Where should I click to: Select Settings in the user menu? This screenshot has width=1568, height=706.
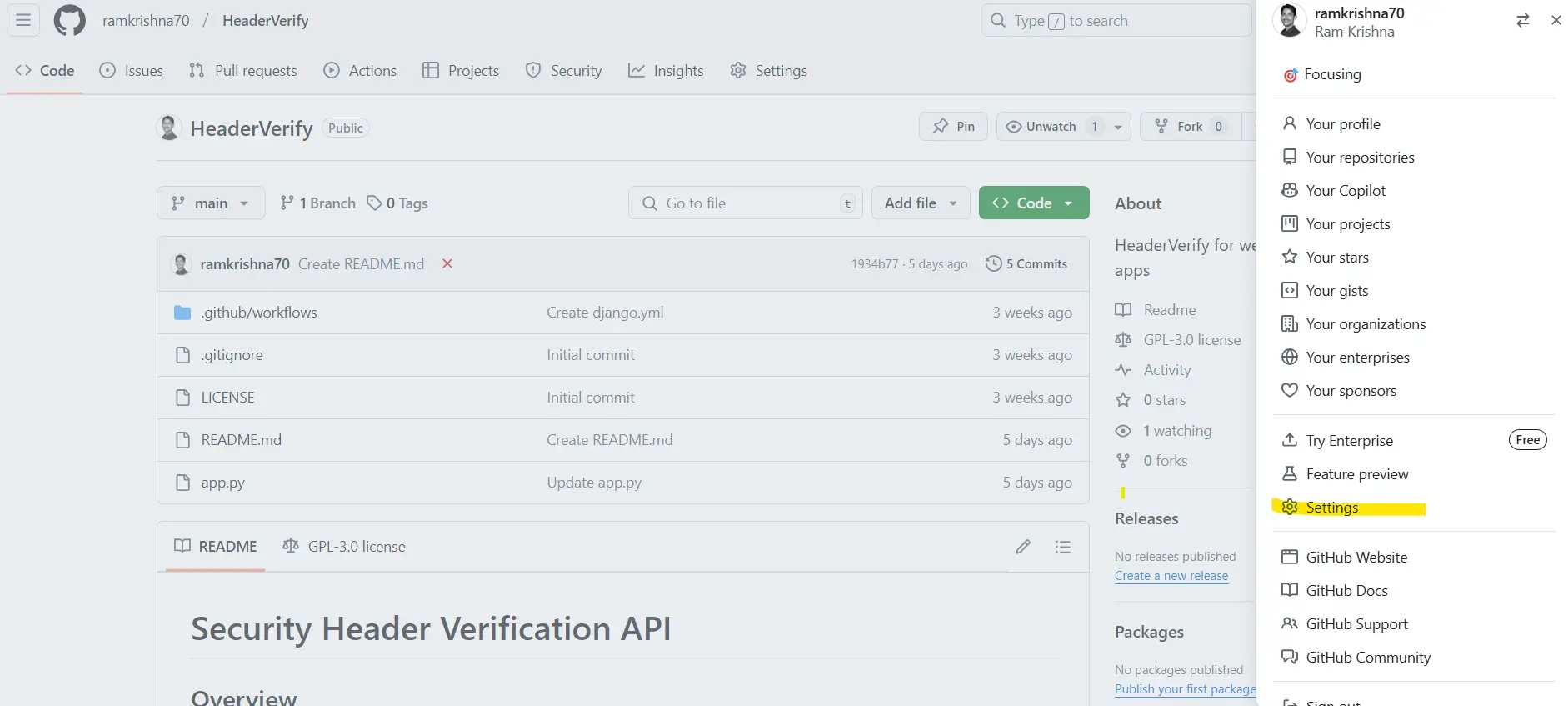pos(1331,508)
